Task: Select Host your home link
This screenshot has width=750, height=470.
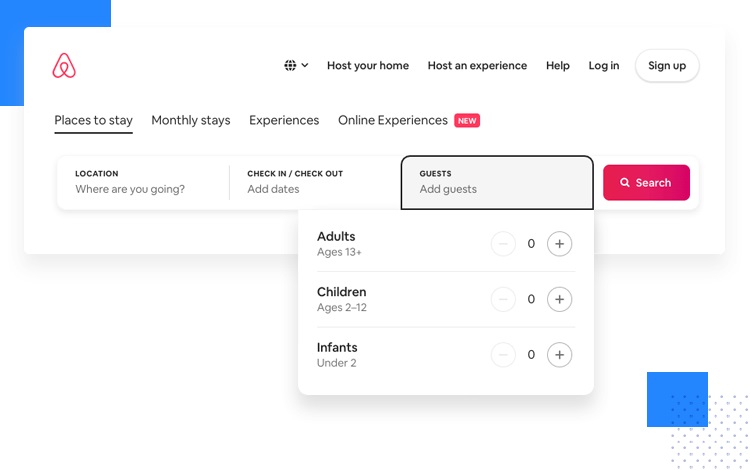Action: [x=367, y=66]
